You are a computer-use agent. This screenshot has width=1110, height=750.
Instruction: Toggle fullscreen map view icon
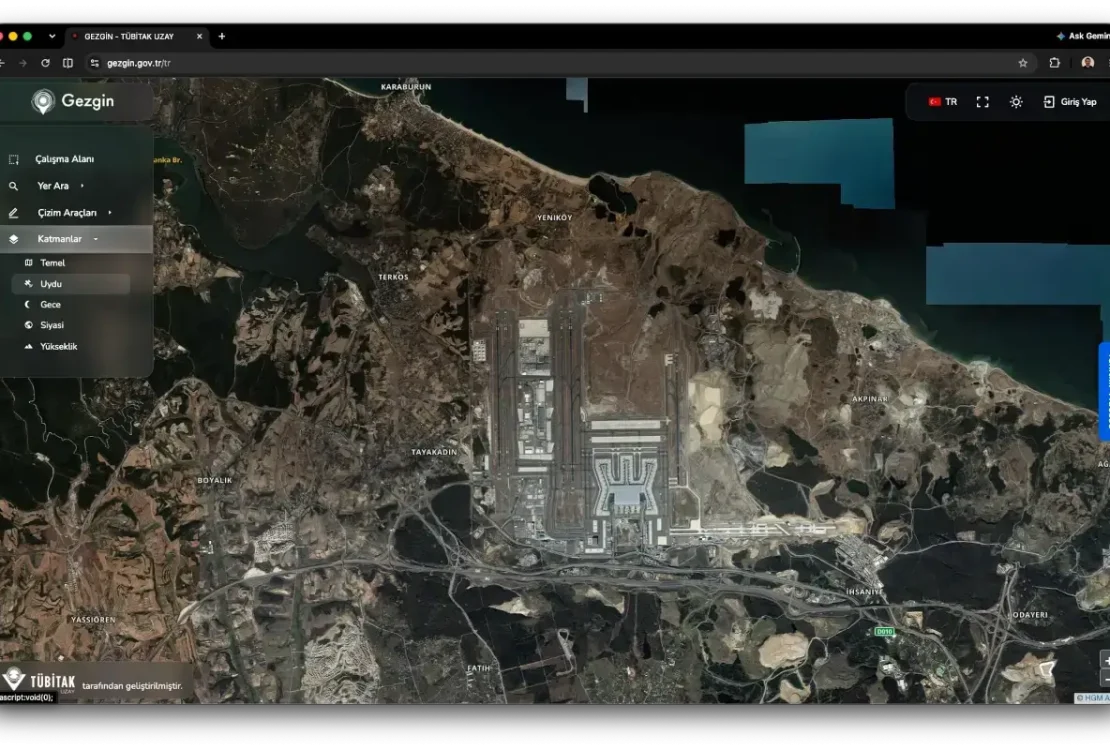pyautogui.click(x=983, y=102)
